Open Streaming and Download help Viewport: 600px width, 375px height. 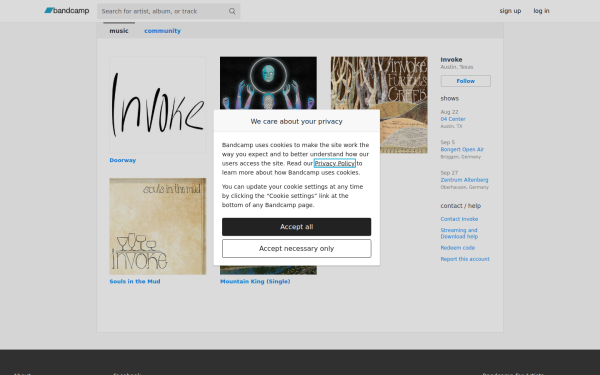[x=459, y=233]
